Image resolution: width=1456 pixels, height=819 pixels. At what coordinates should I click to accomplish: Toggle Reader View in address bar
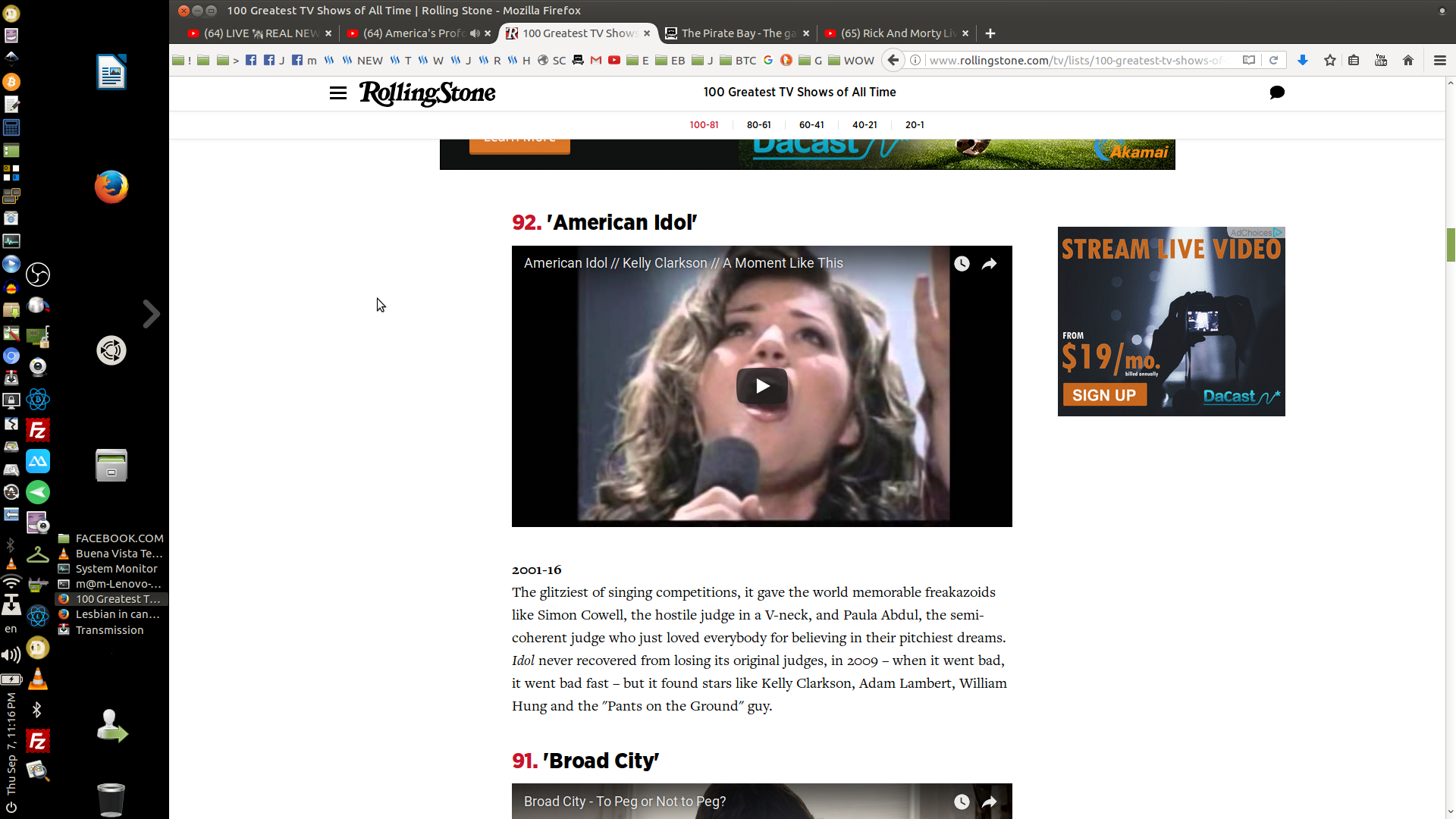1249,60
